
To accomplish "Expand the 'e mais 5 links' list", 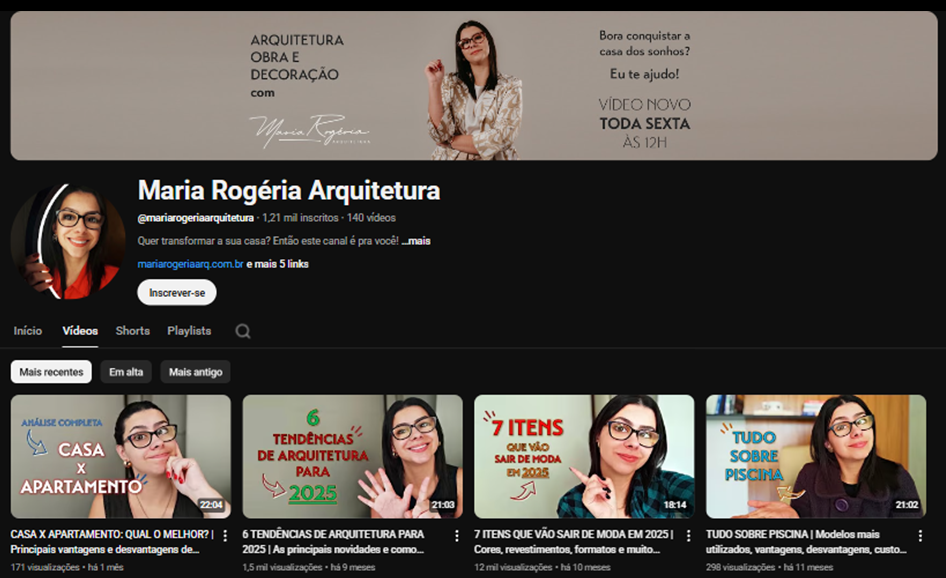I will click(278, 264).
